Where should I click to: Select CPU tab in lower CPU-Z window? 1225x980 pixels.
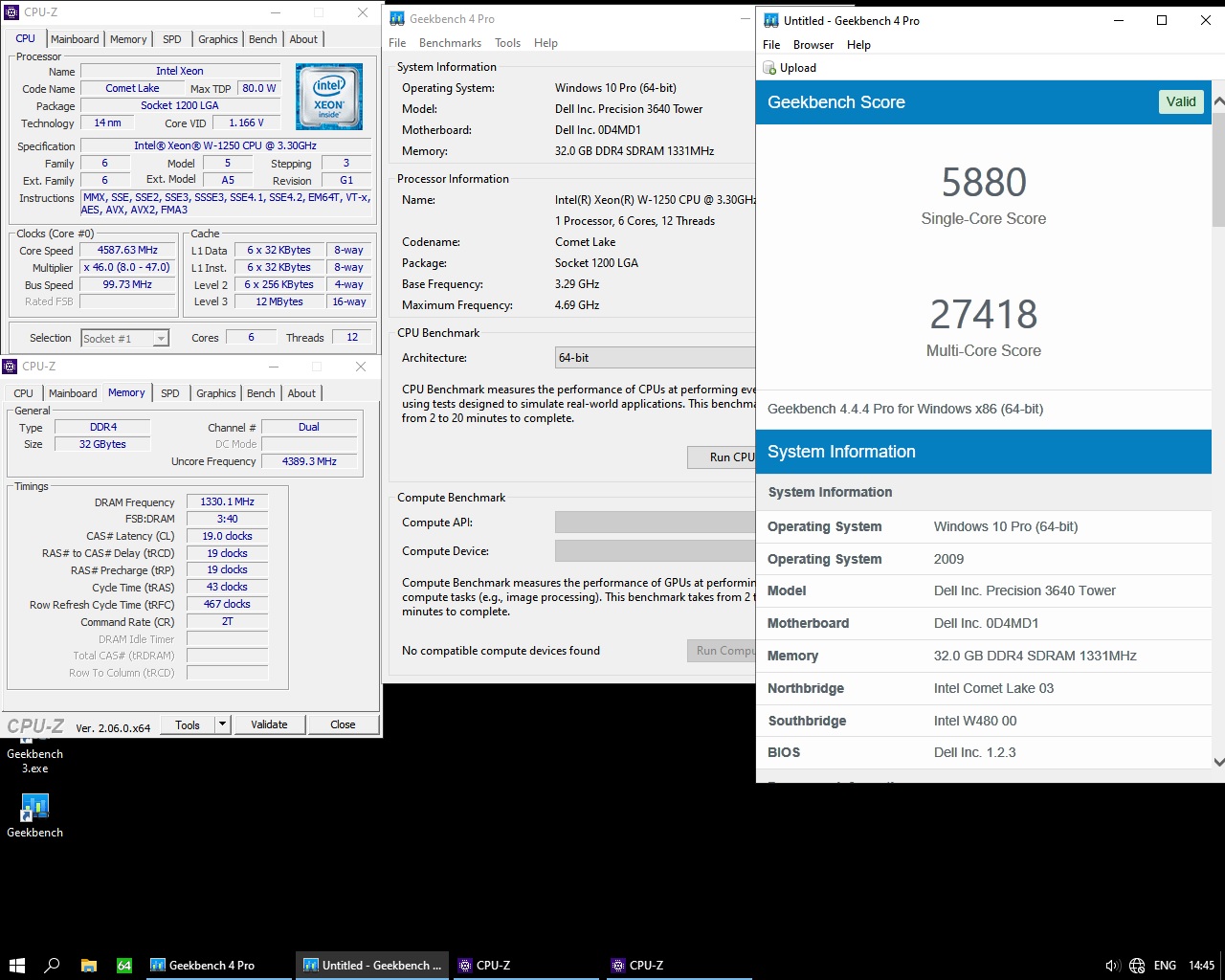click(x=23, y=393)
